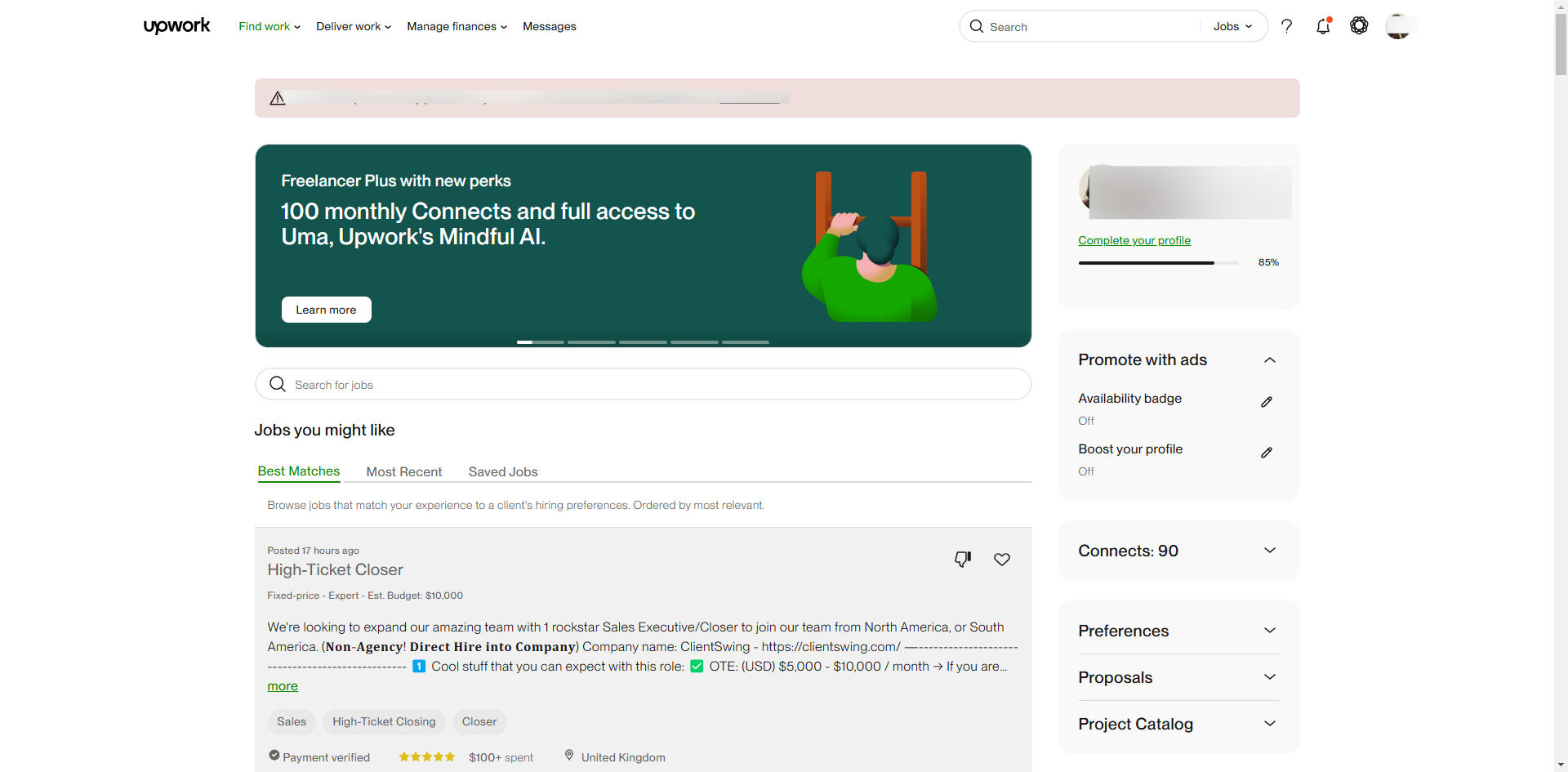Focus the header Search input field

click(x=1093, y=26)
